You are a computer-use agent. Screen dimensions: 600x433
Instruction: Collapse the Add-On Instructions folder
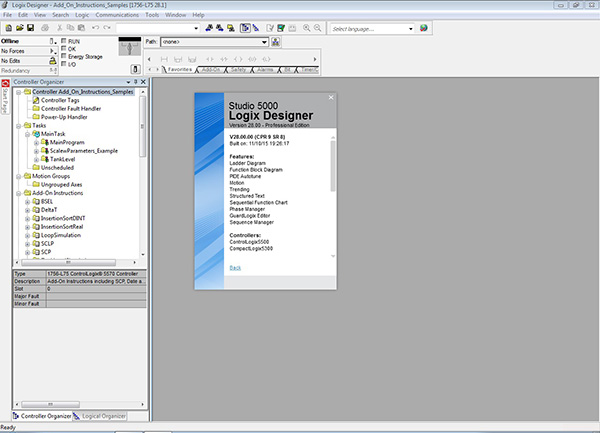[x=18, y=193]
